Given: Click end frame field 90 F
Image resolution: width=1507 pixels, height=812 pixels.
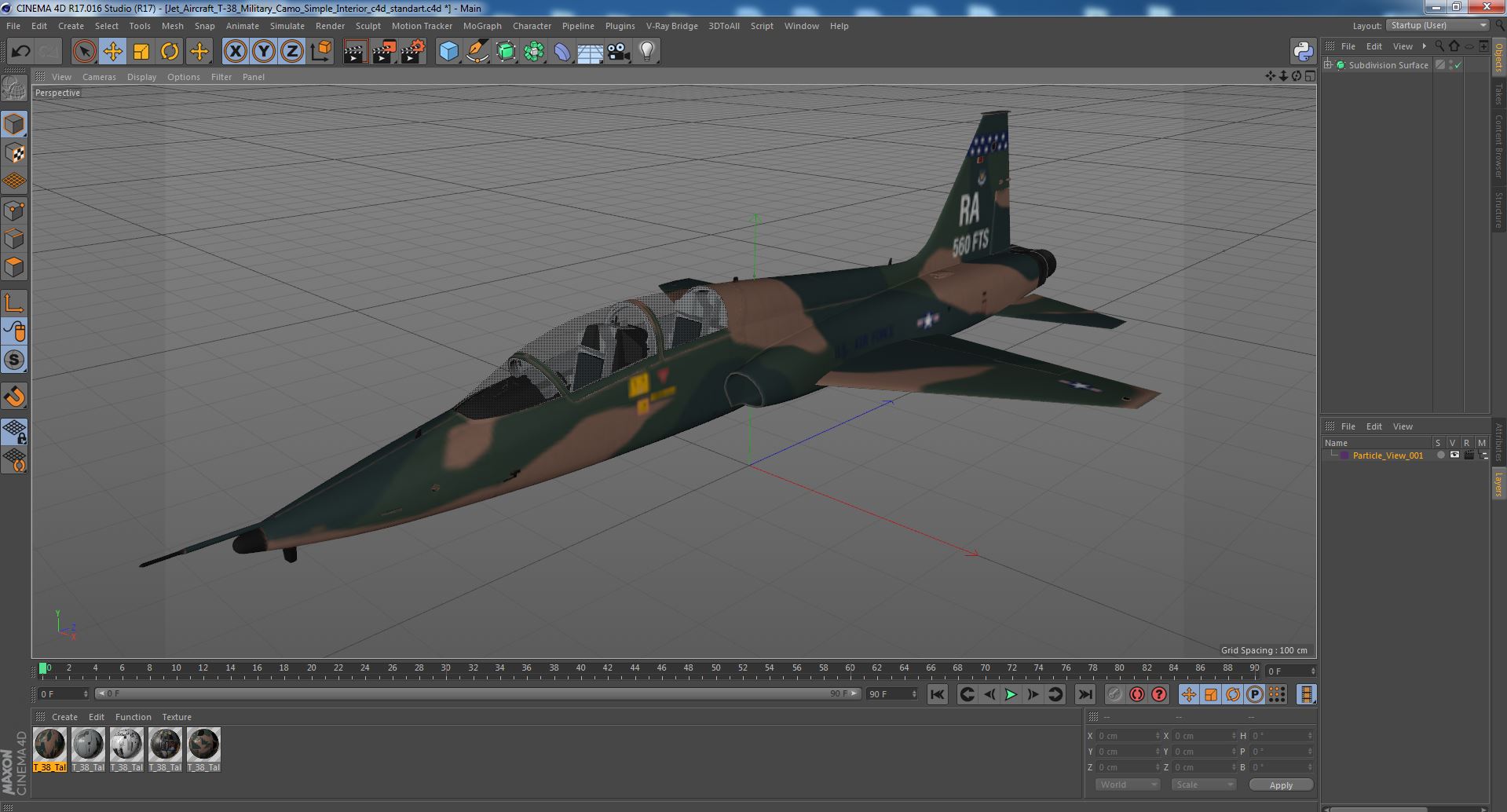Looking at the screenshot, I should point(891,694).
